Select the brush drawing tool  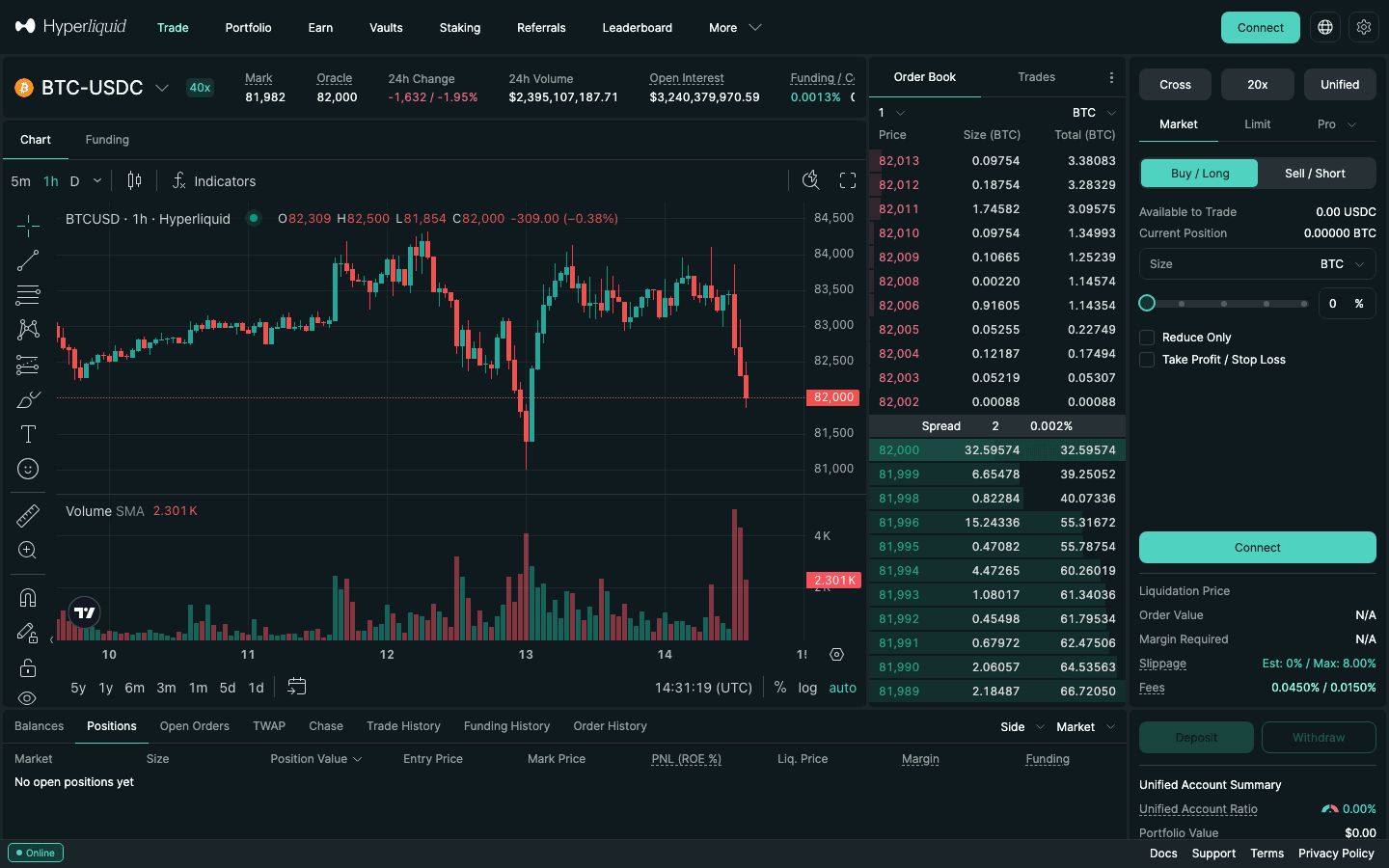[28, 399]
